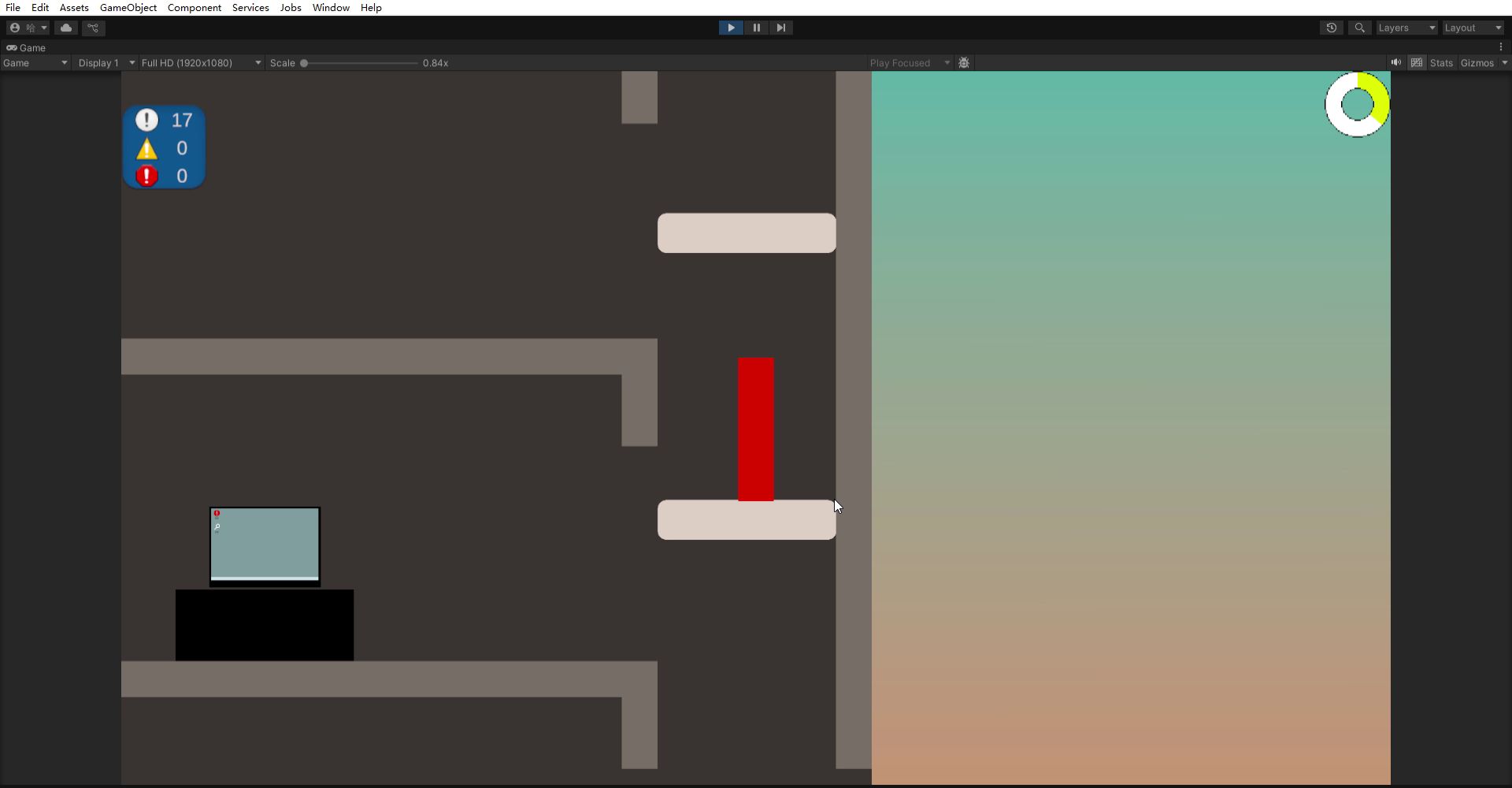Pause the running game
Screen dimensions: 1512x788
tap(756, 28)
